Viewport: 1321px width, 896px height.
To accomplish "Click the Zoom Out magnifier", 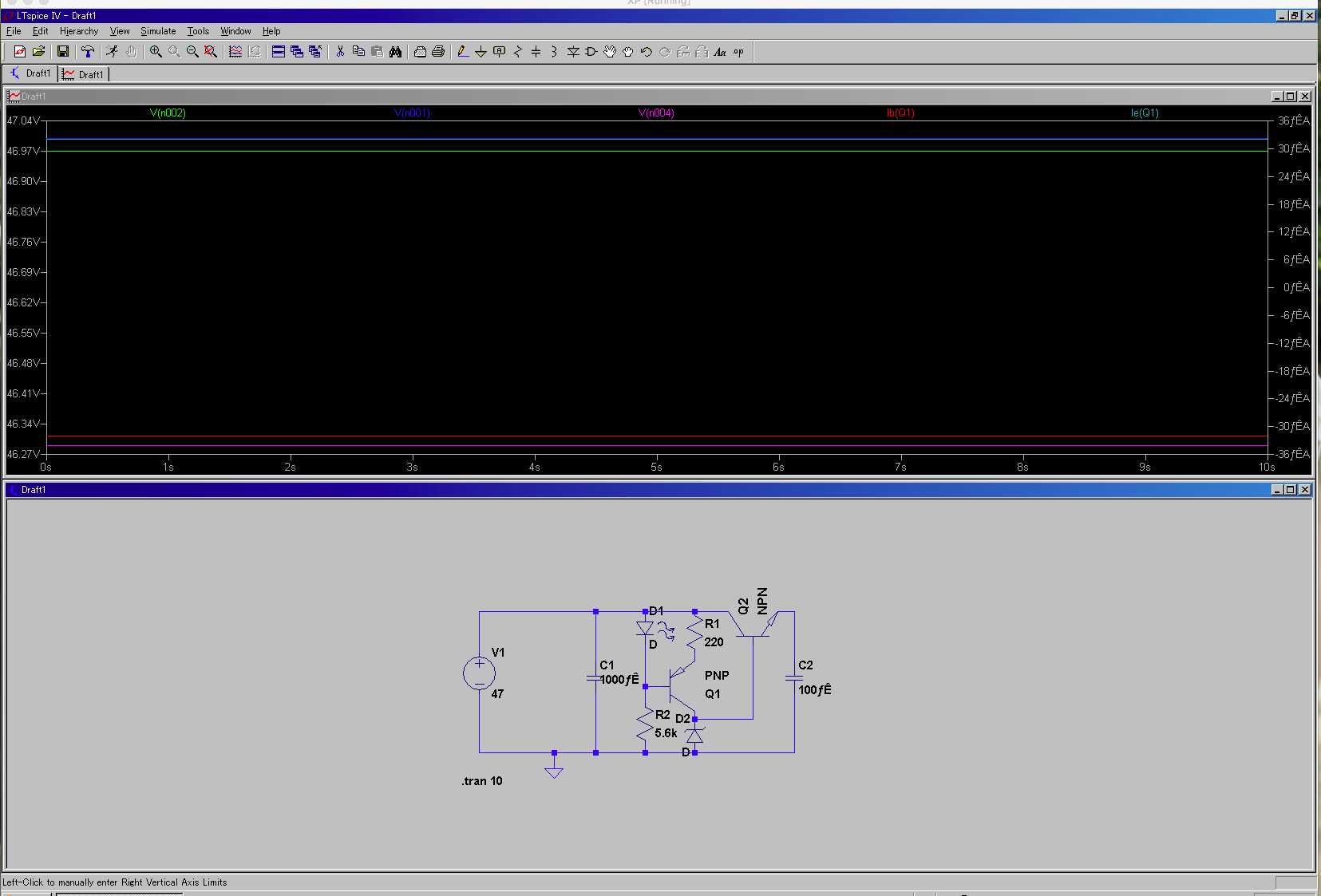I will coord(192,52).
